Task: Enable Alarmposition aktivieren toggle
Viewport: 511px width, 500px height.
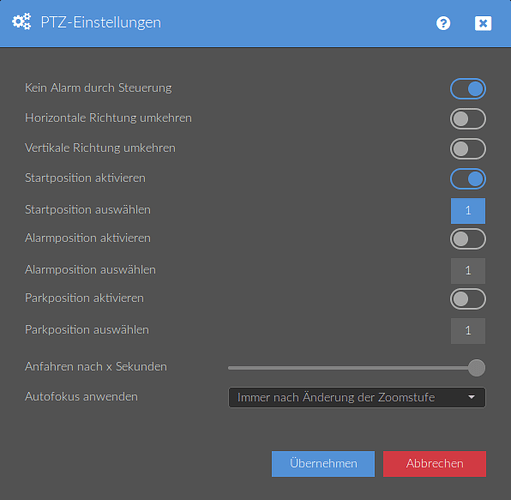Action: point(468,239)
